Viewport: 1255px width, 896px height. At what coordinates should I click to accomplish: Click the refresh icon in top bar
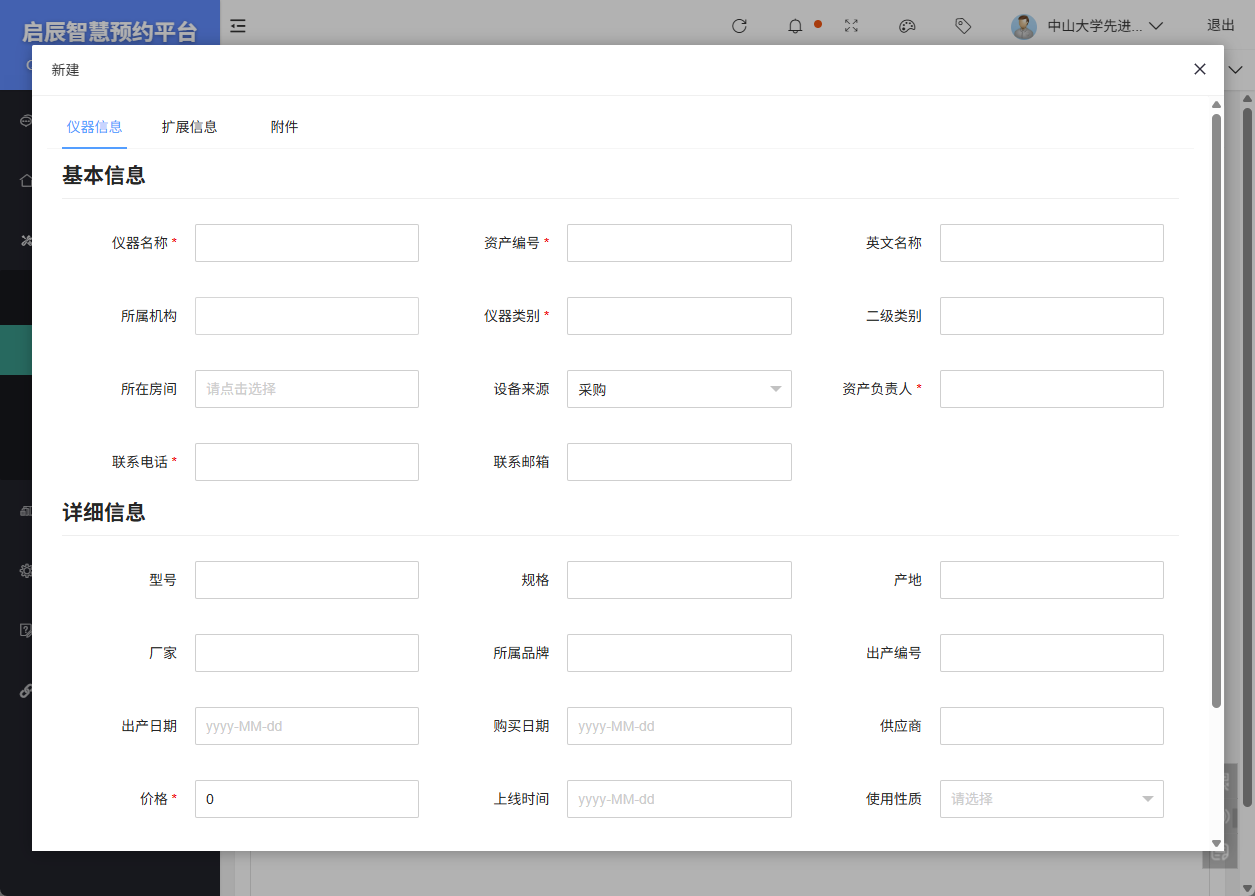[x=739, y=26]
